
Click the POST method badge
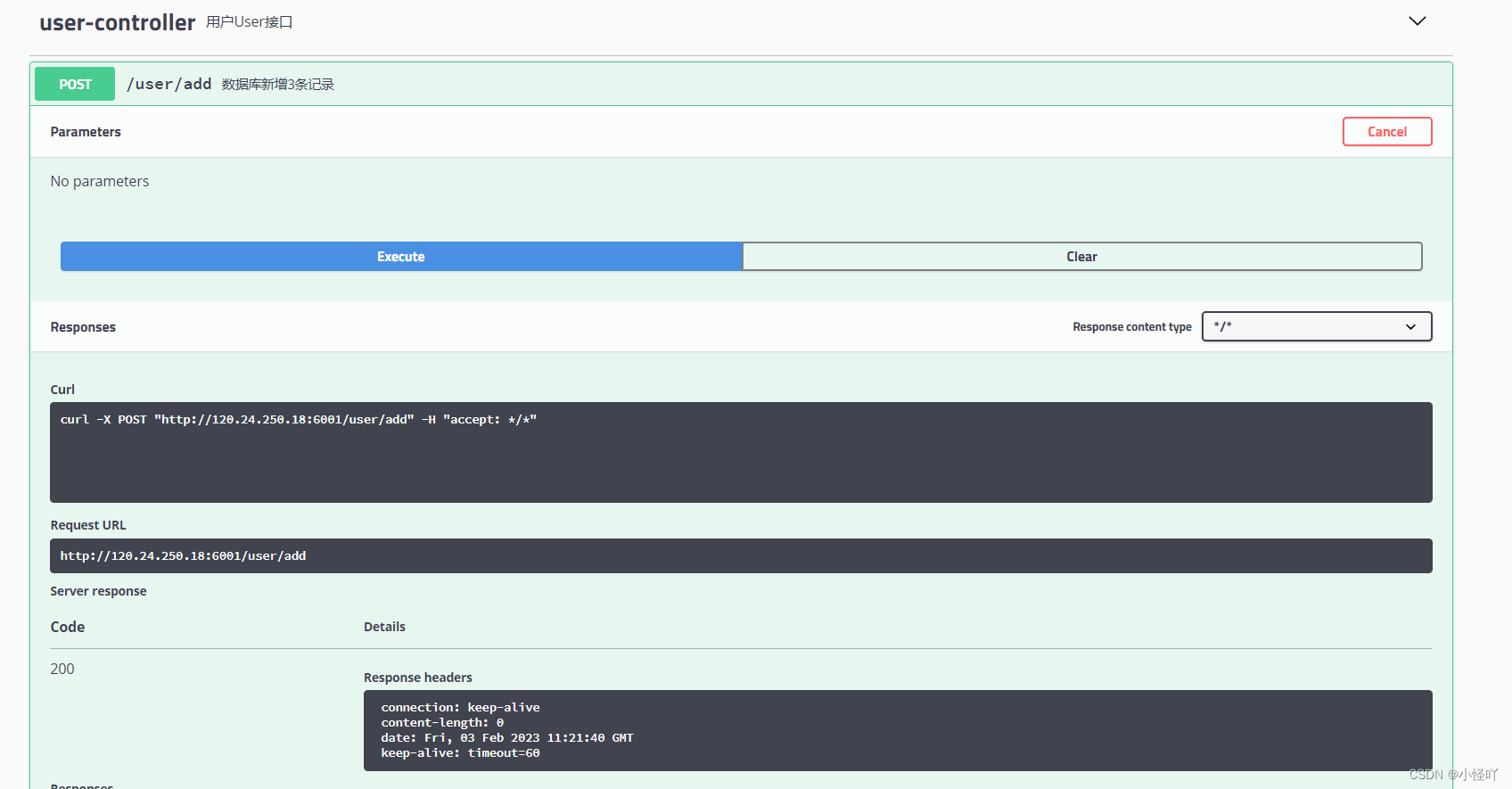pyautogui.click(x=75, y=84)
